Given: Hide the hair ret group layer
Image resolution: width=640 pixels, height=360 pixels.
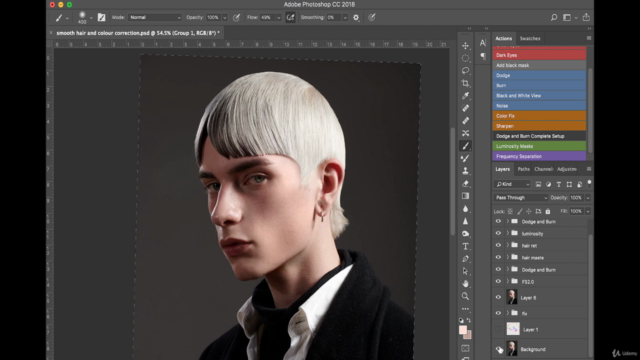Looking at the screenshot, I should tap(498, 245).
